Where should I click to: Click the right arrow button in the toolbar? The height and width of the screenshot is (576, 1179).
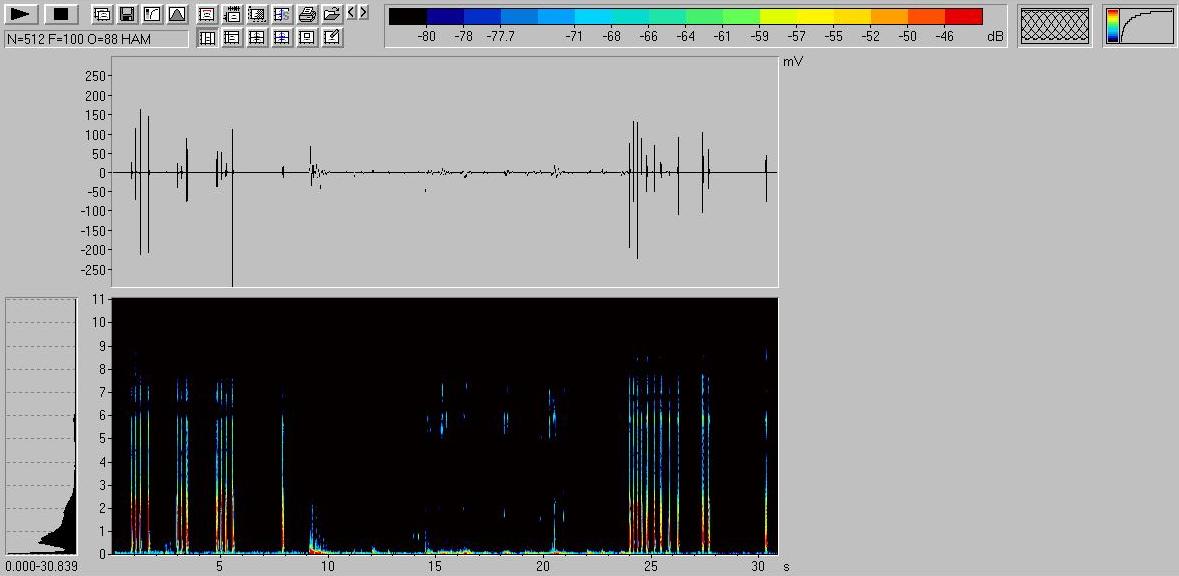click(364, 13)
